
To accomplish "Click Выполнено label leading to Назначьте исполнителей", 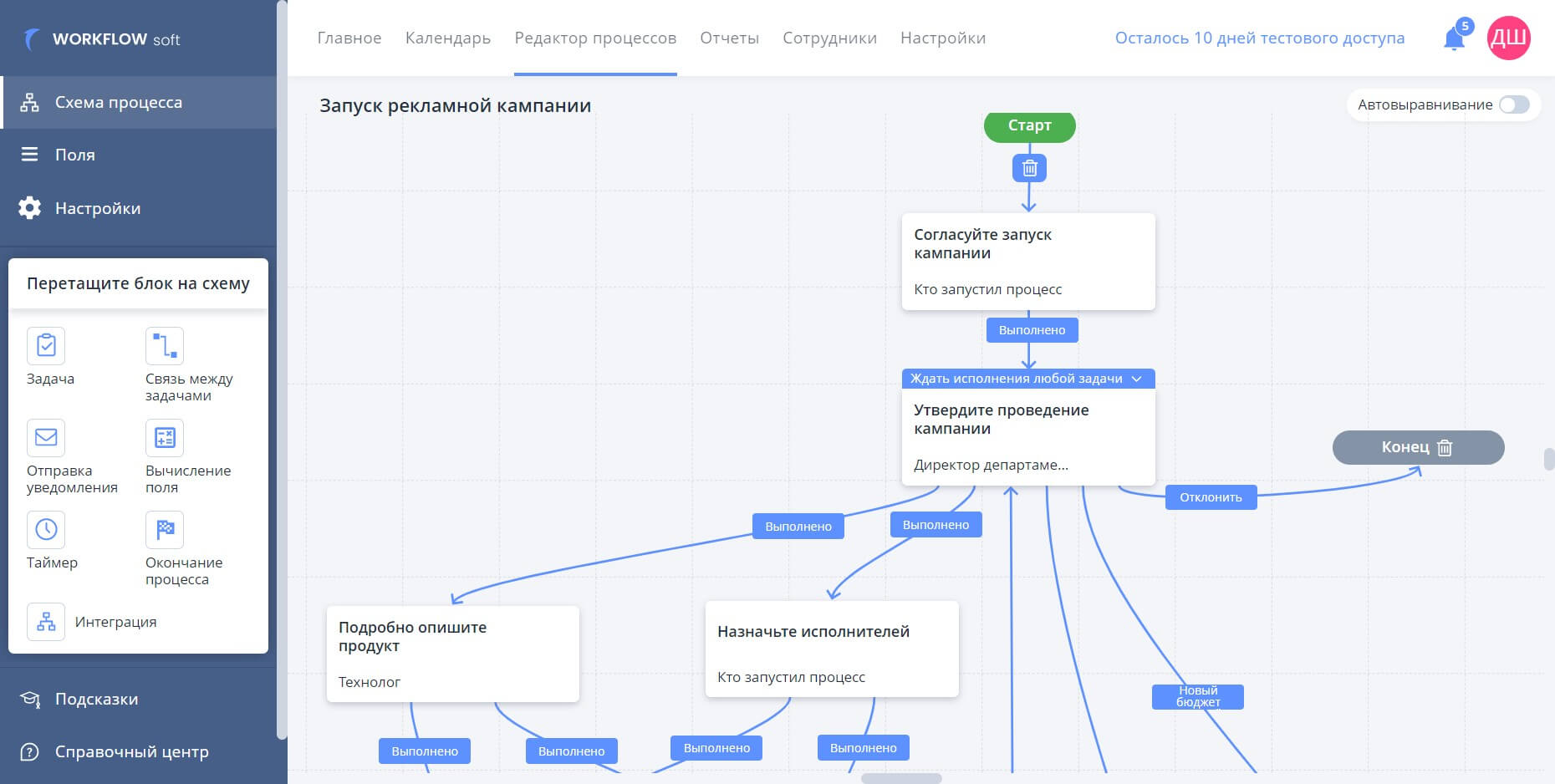I will coord(936,525).
